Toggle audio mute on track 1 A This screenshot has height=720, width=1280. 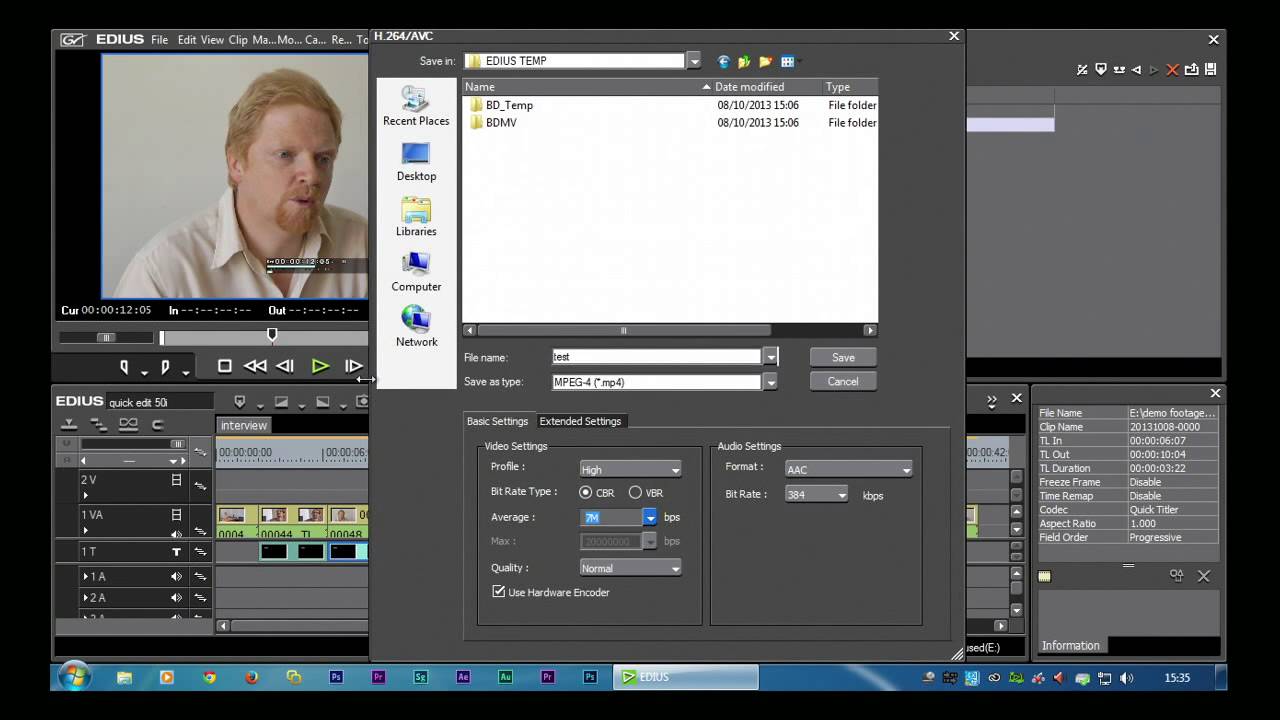pyautogui.click(x=176, y=576)
